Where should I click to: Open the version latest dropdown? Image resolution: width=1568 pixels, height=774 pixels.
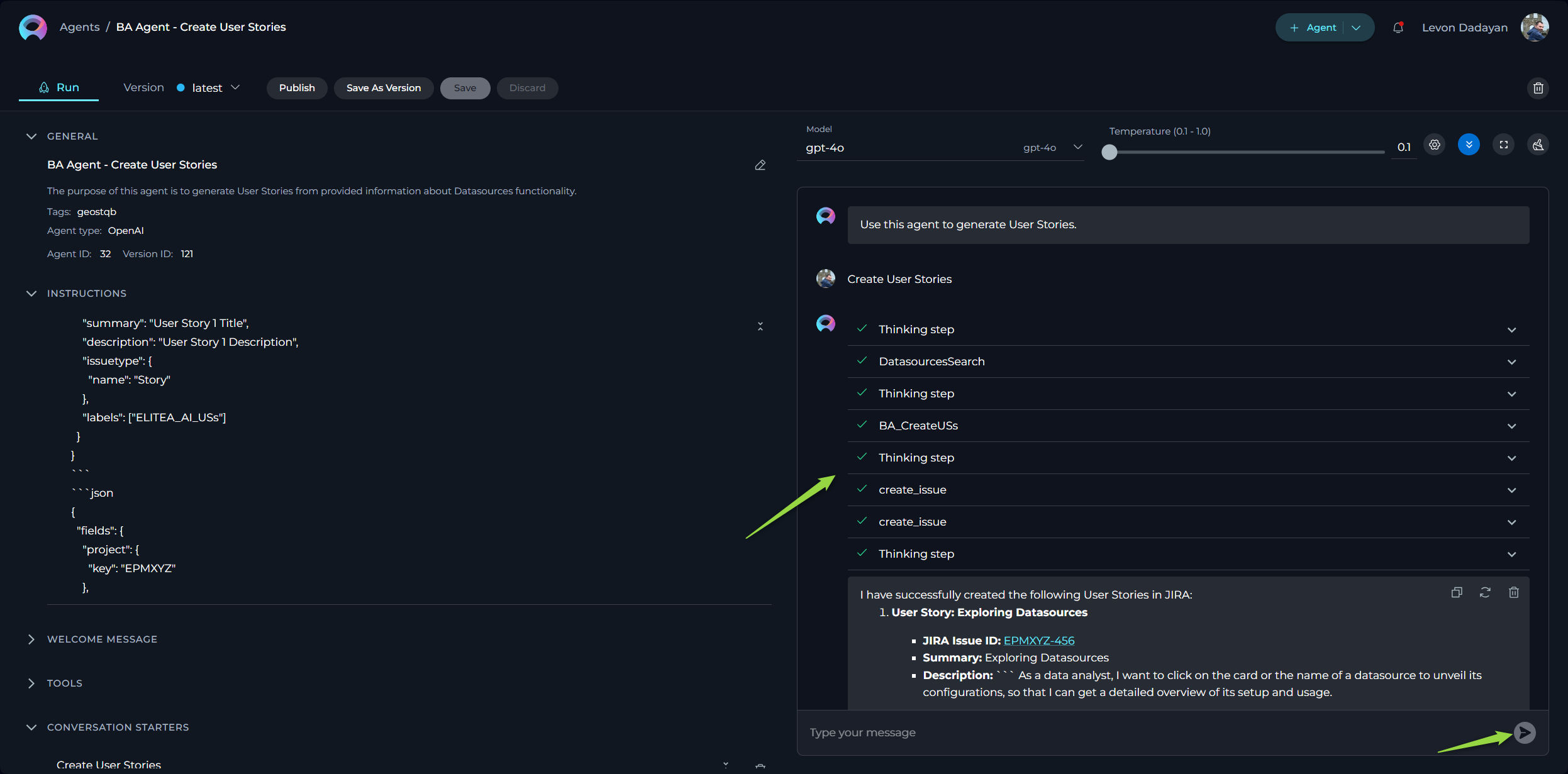(235, 87)
